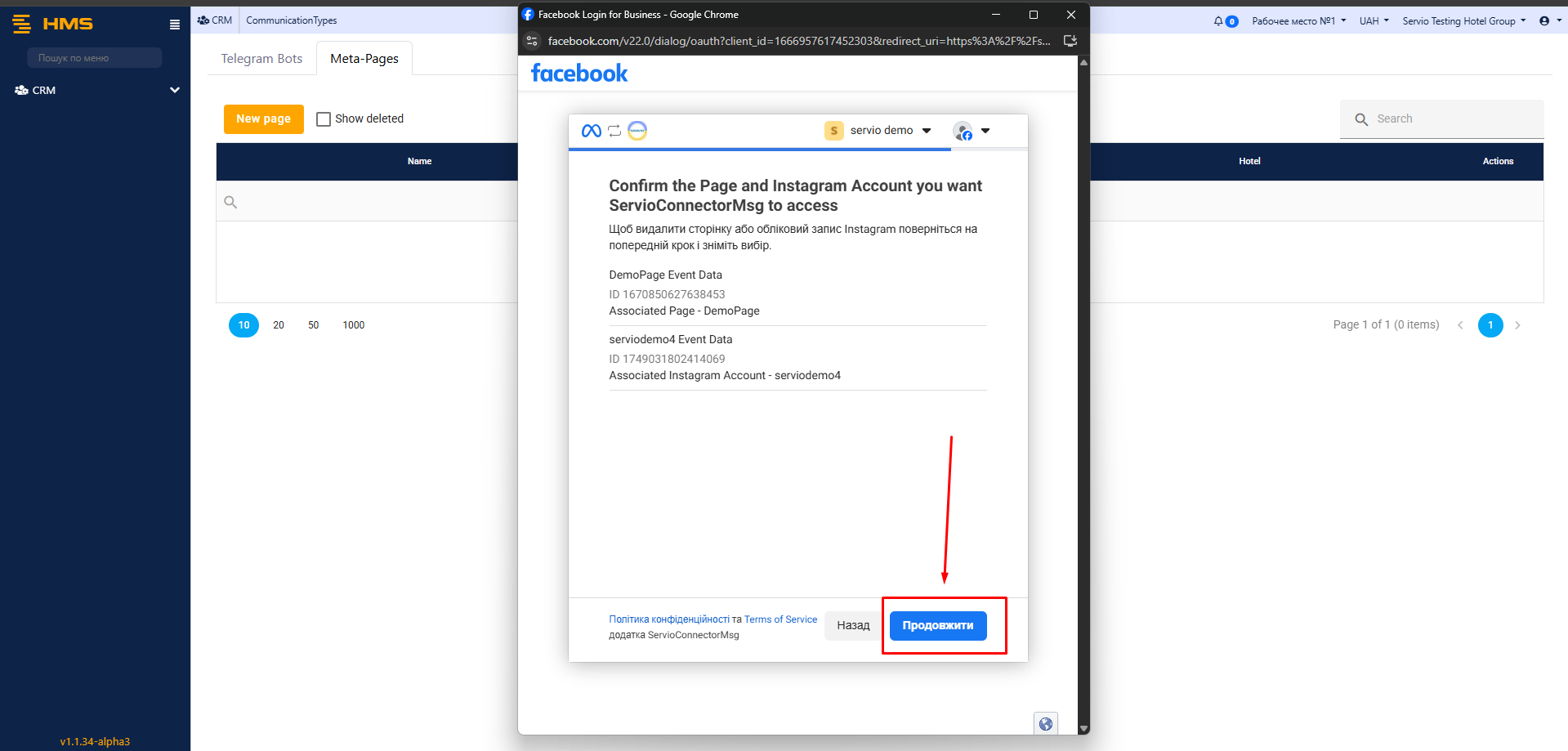This screenshot has width=1568, height=751.
Task: Open the UAH currency dropdown
Action: point(1374,21)
